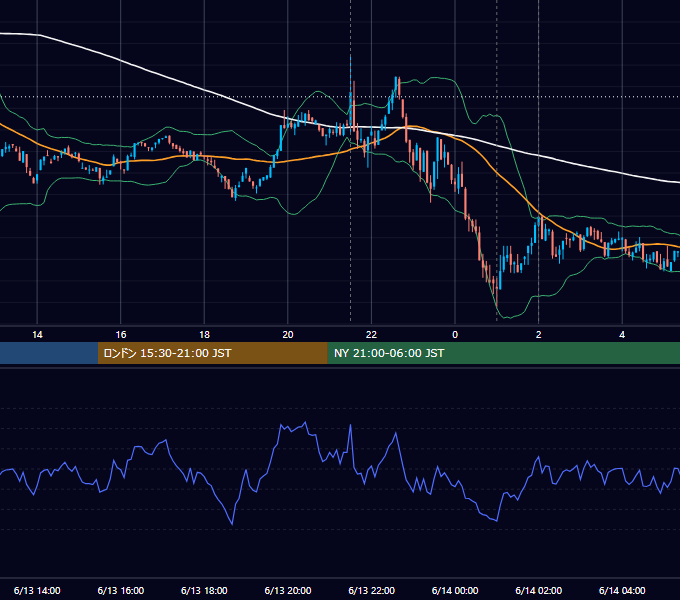Click the 14 hour label on price chart axis

click(37, 335)
